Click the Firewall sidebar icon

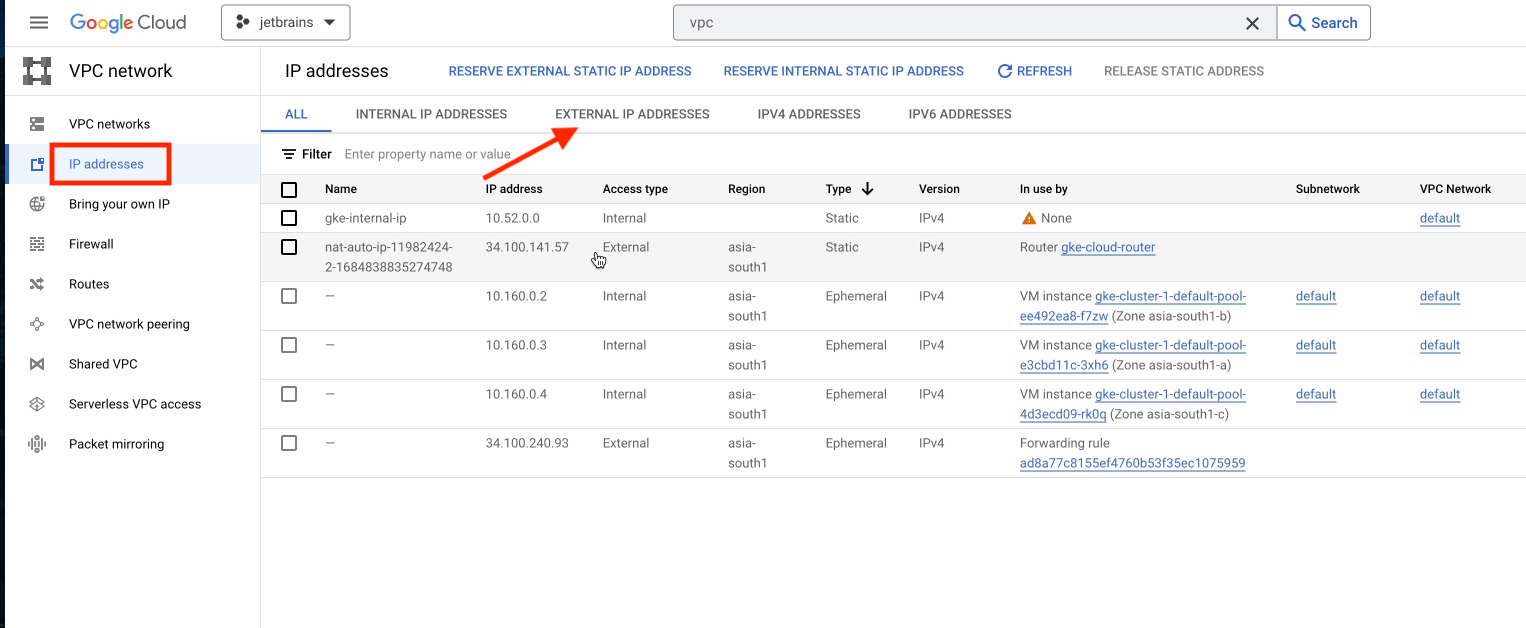[37, 244]
